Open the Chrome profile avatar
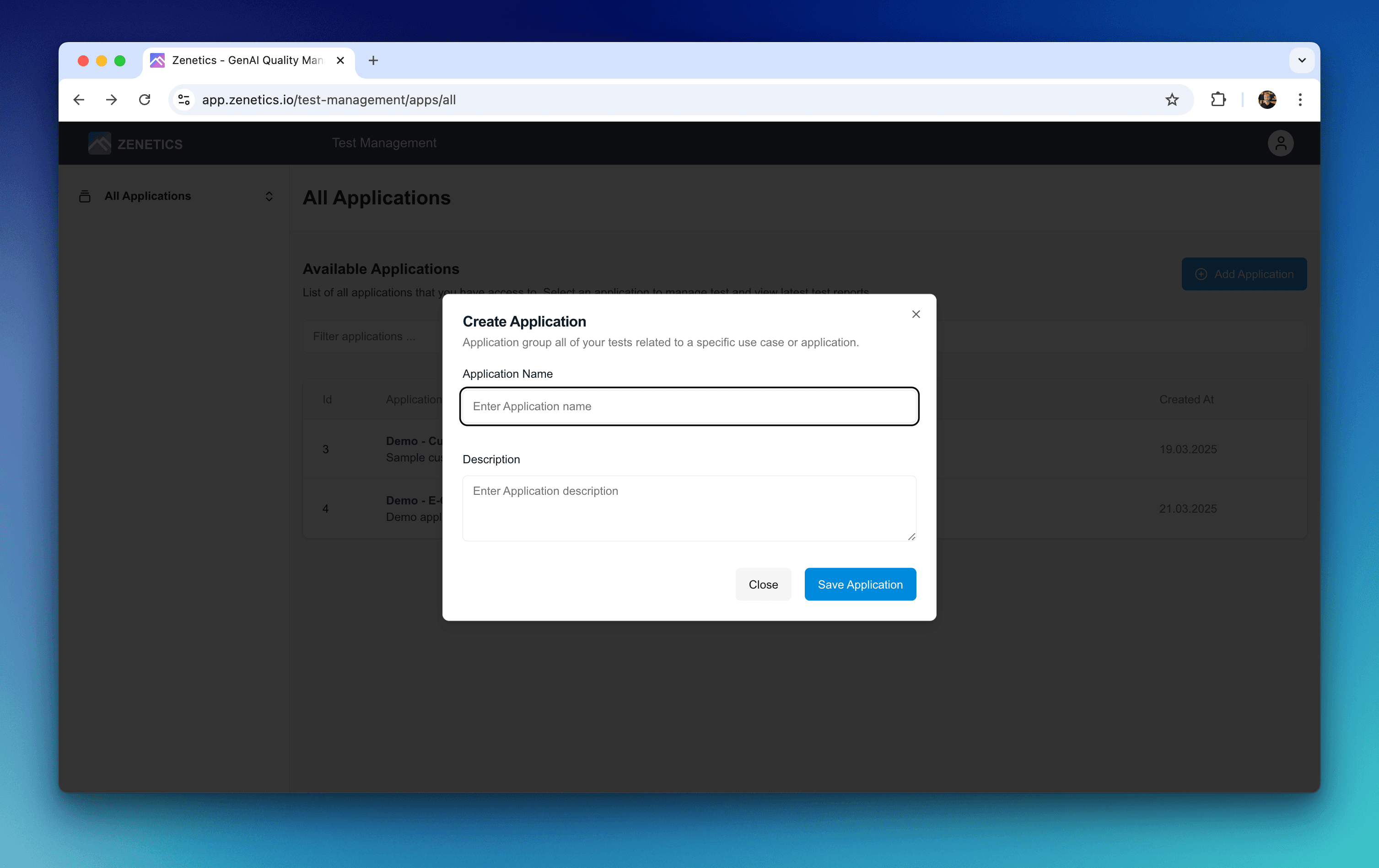This screenshot has width=1379, height=868. 1267,100
